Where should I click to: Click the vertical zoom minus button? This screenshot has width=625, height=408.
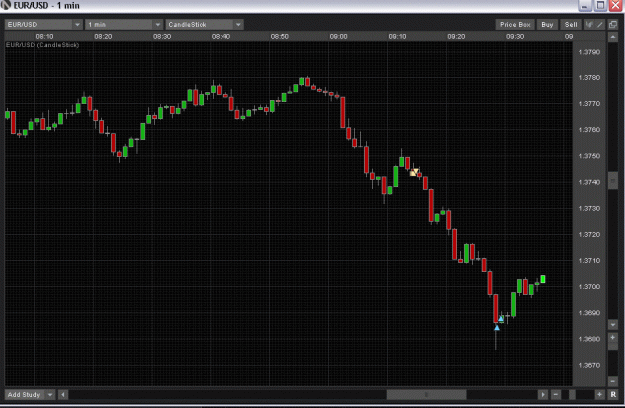click(x=613, y=381)
